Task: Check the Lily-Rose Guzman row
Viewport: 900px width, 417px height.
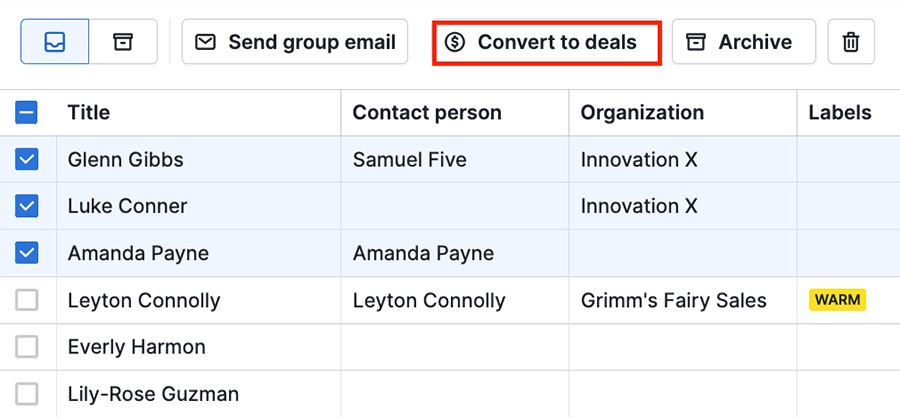Action: tap(27, 394)
